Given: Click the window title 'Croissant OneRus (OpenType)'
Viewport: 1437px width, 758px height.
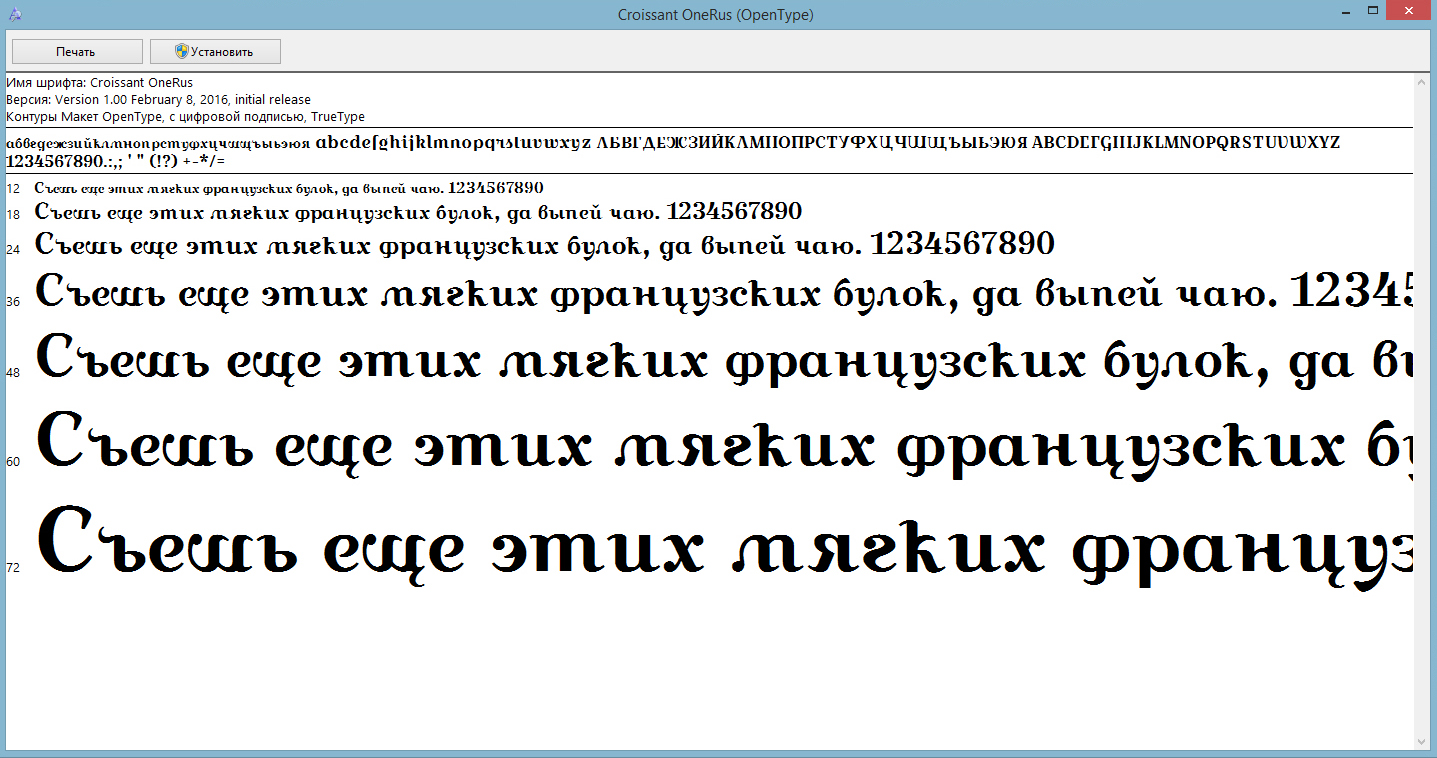Looking at the screenshot, I should point(718,15).
